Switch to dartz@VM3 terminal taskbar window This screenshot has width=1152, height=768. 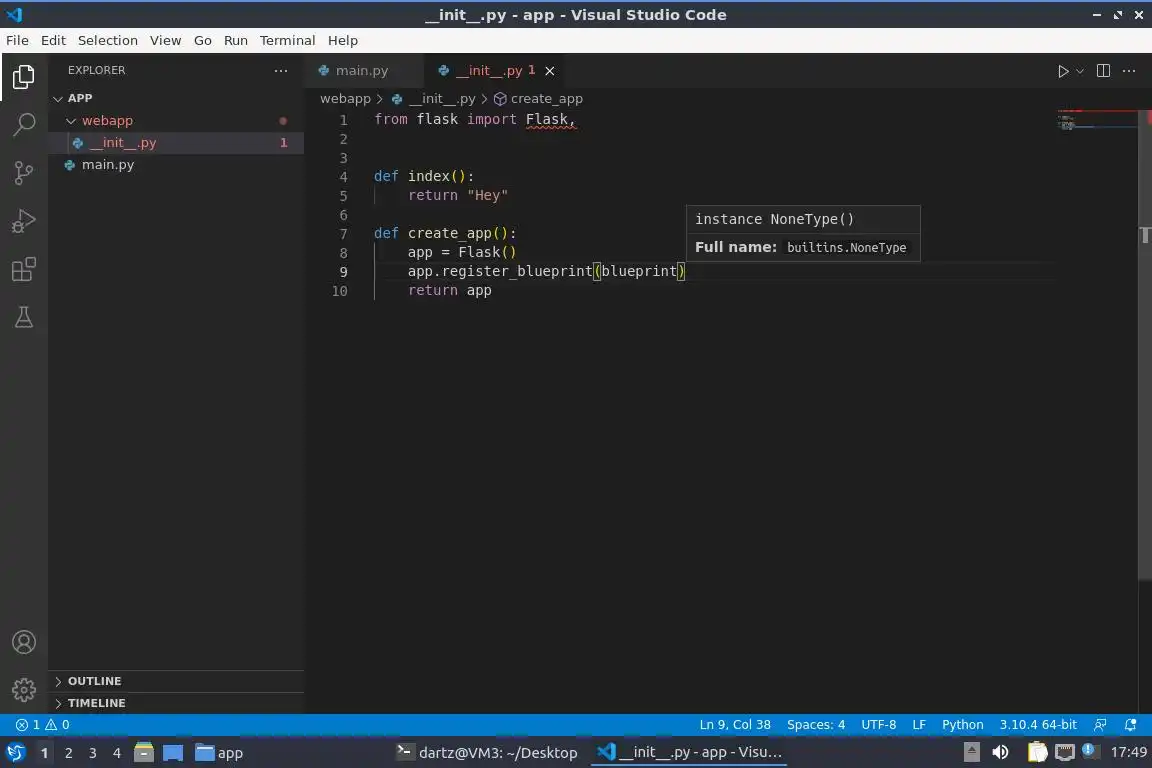(487, 753)
